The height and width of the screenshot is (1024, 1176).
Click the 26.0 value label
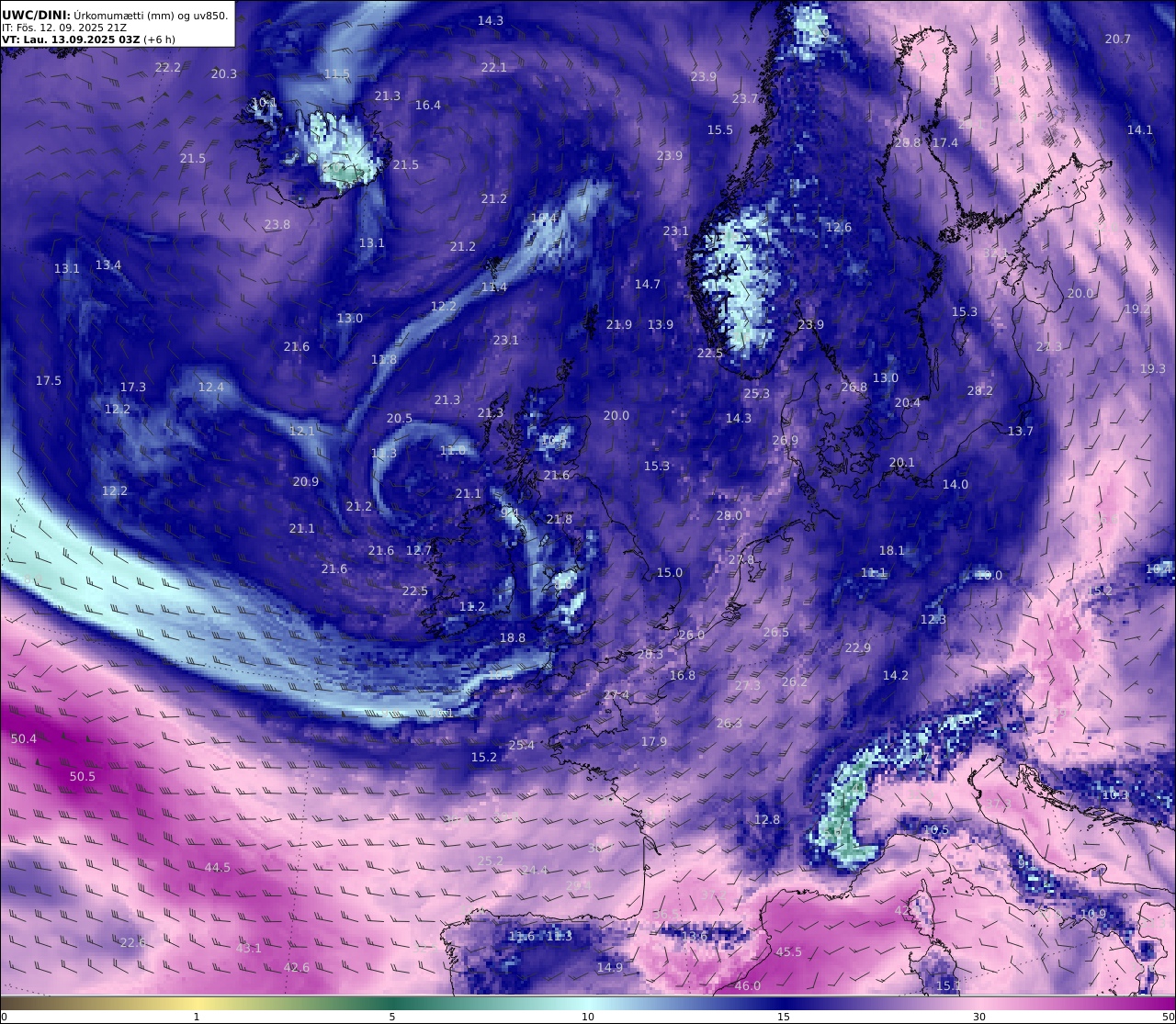point(691,635)
